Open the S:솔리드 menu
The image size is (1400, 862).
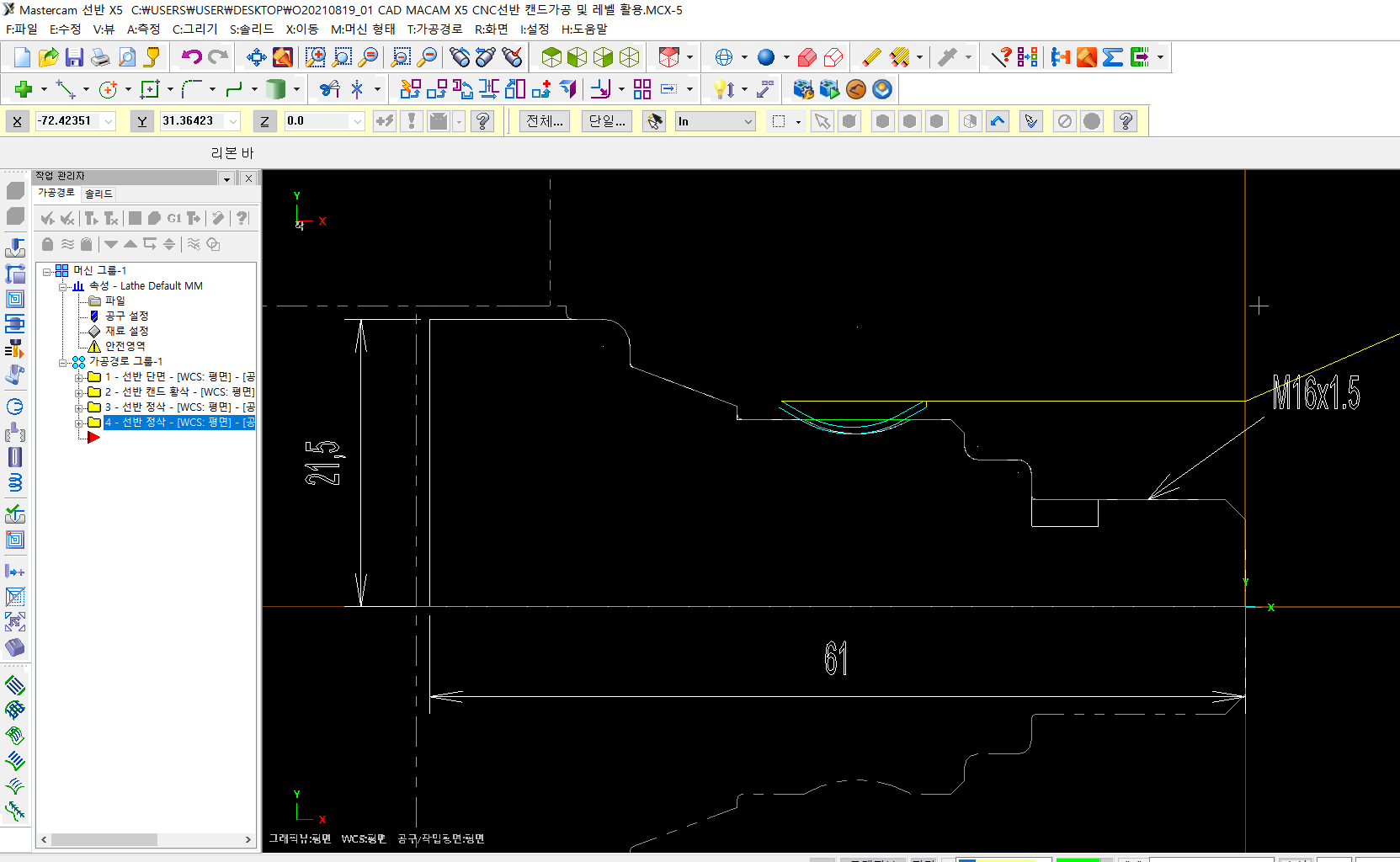(x=252, y=29)
